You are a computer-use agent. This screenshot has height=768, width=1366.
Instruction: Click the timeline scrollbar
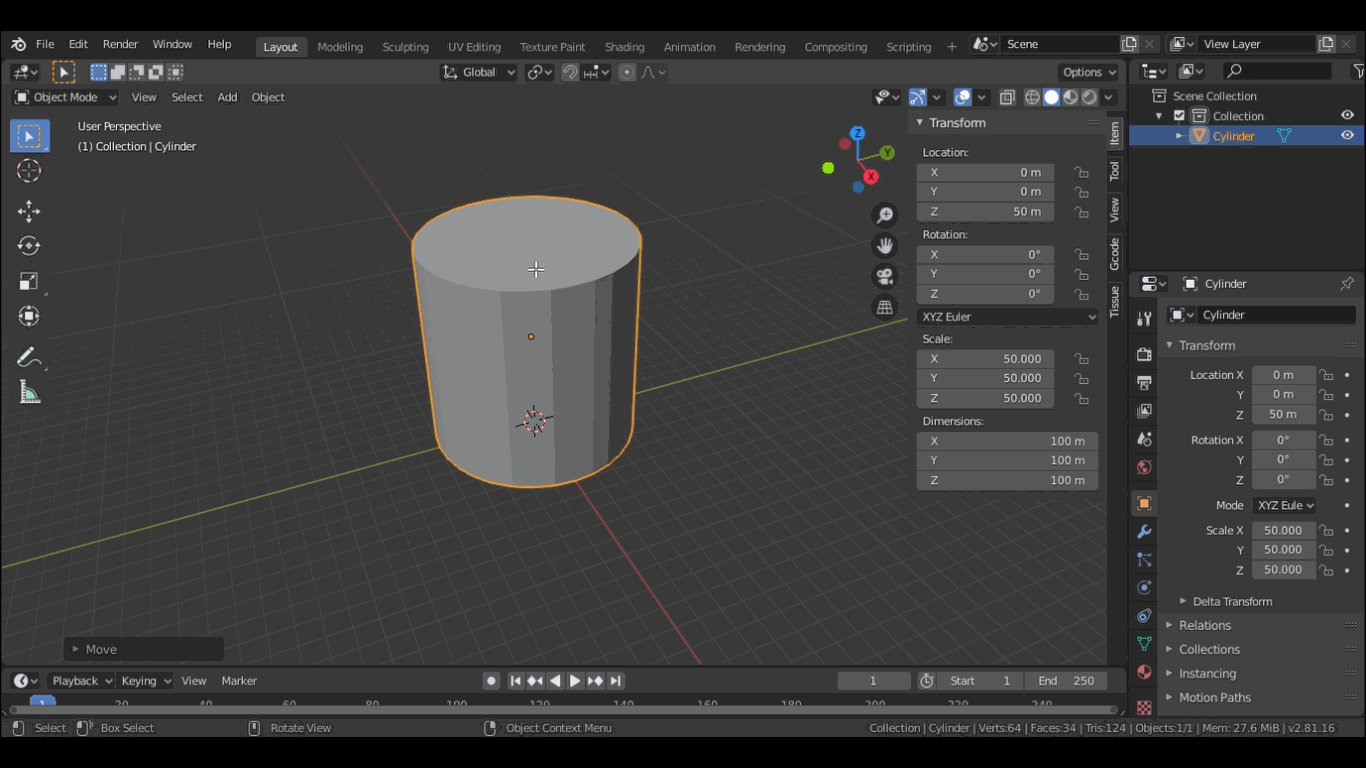pyautogui.click(x=560, y=710)
